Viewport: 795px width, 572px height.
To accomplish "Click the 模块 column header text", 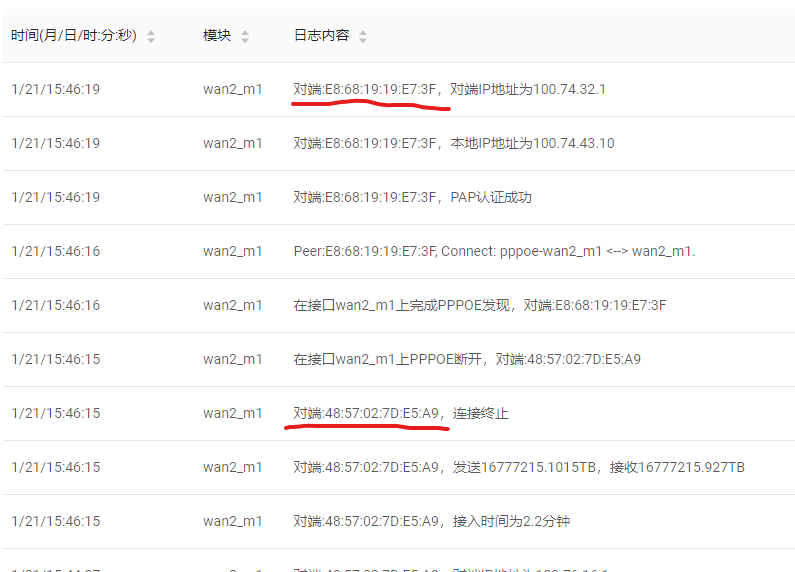I will [217, 36].
